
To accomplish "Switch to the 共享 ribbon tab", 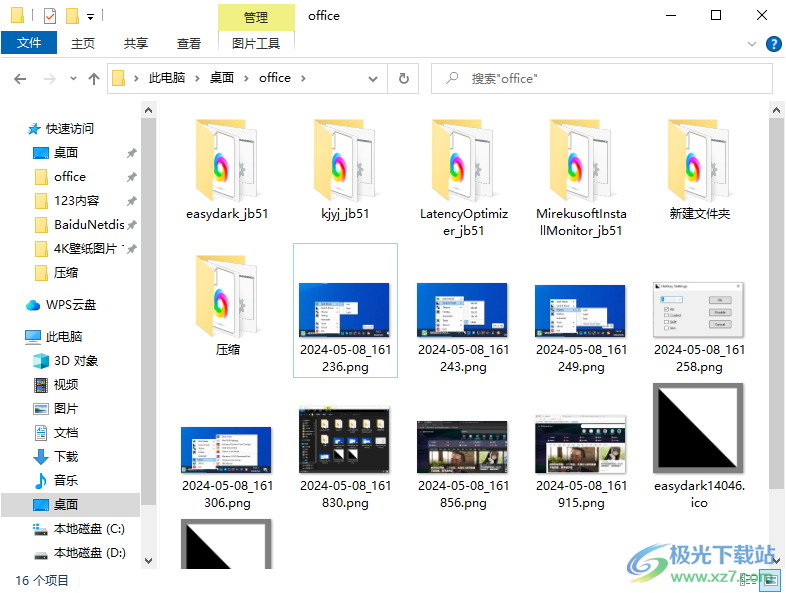I will (136, 44).
